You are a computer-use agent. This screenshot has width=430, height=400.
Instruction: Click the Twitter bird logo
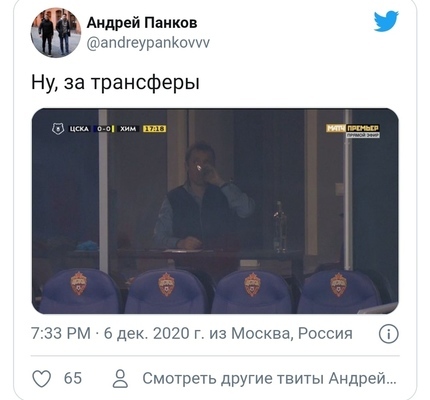tap(386, 21)
